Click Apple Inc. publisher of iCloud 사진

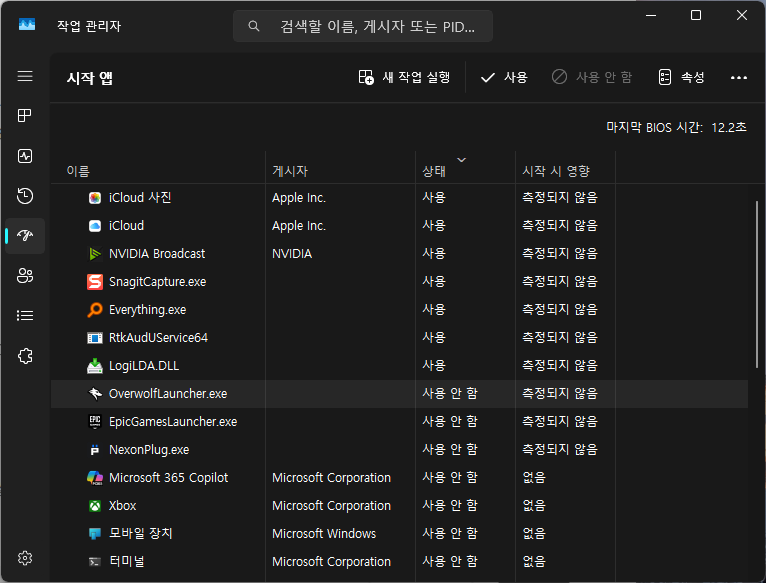point(299,198)
